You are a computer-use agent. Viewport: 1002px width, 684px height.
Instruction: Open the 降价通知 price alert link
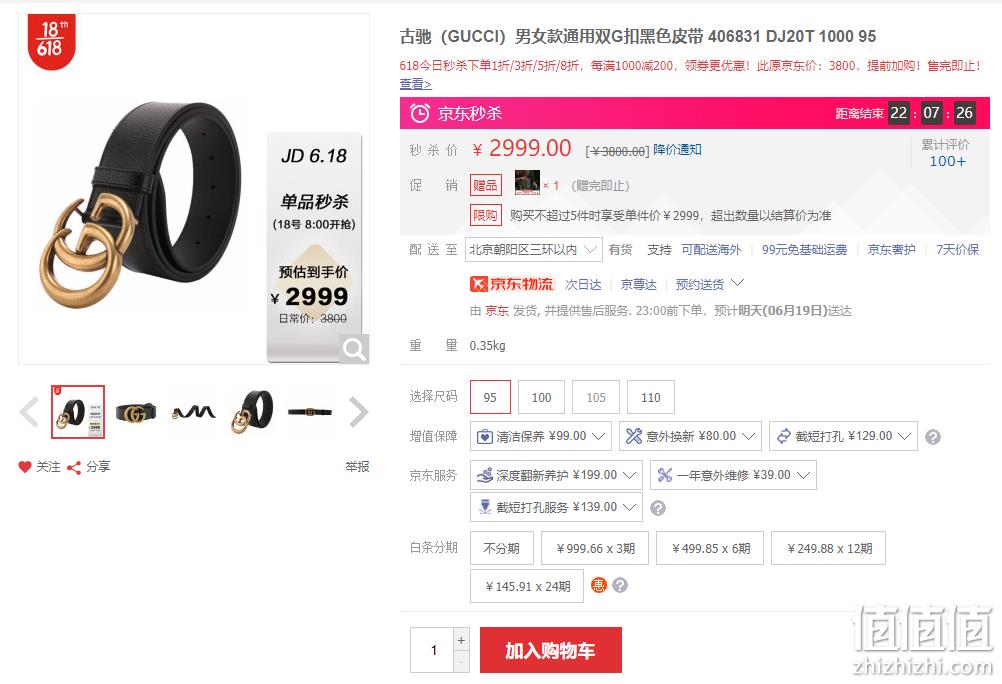[677, 150]
